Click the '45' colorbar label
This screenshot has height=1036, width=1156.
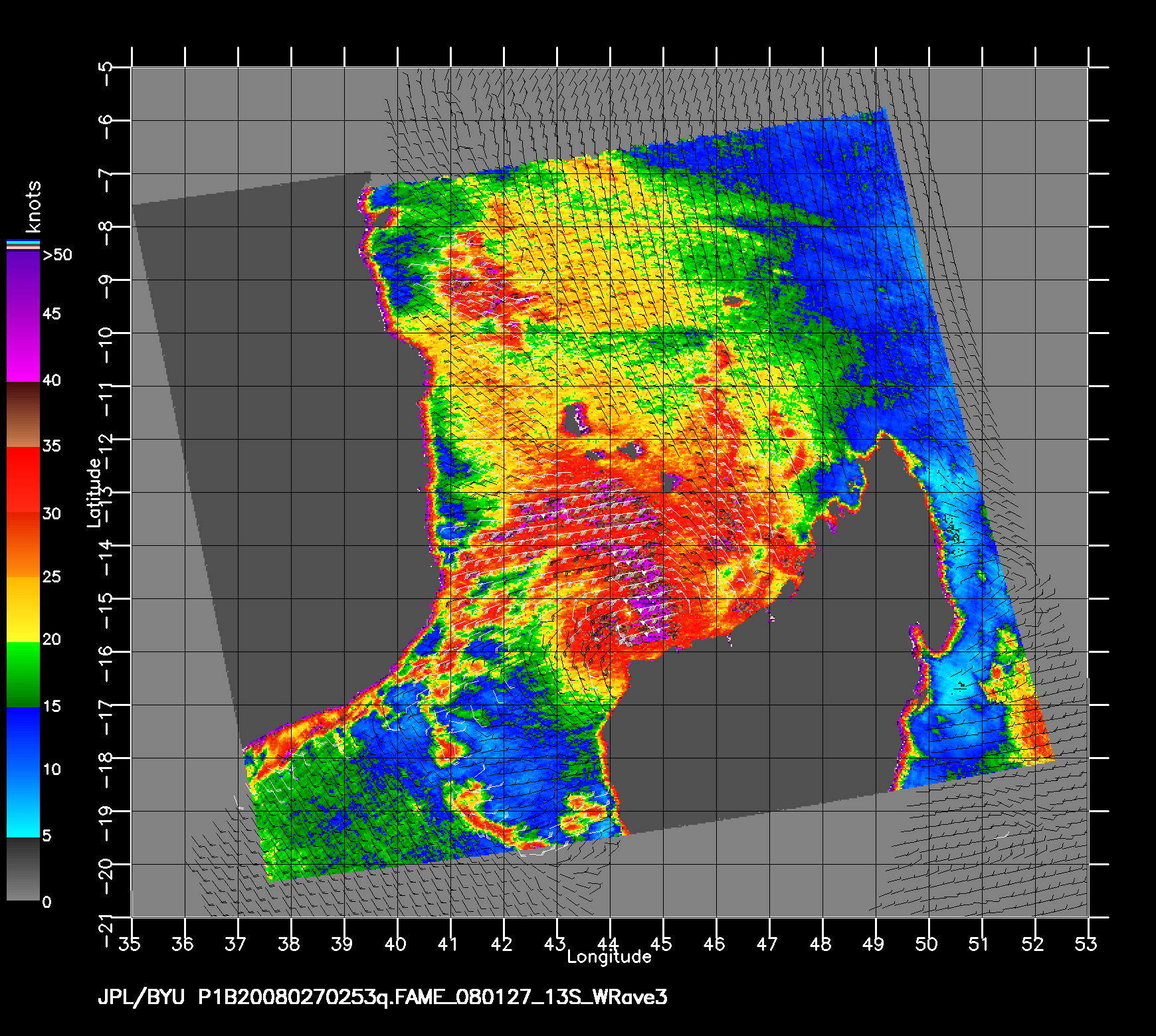(x=51, y=313)
